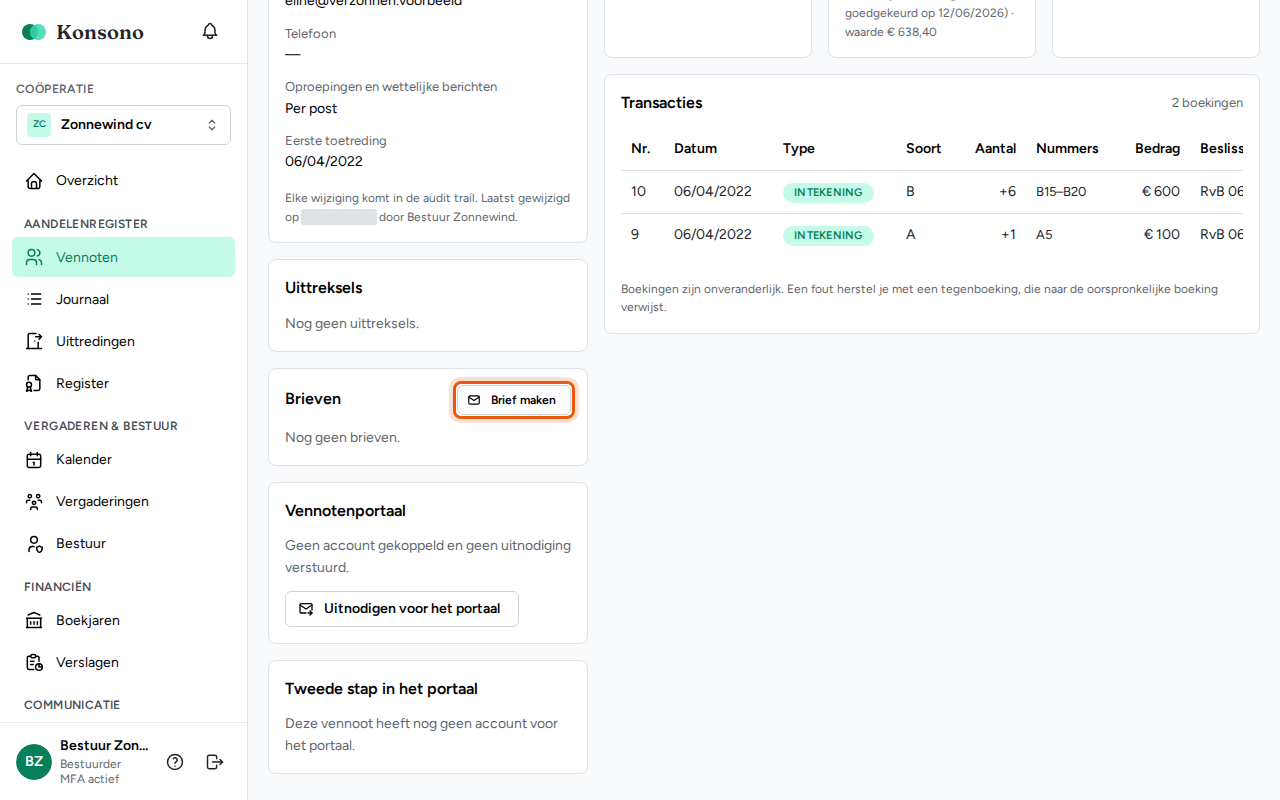Click the BZ user avatar
The image size is (1280, 800).
(x=34, y=762)
